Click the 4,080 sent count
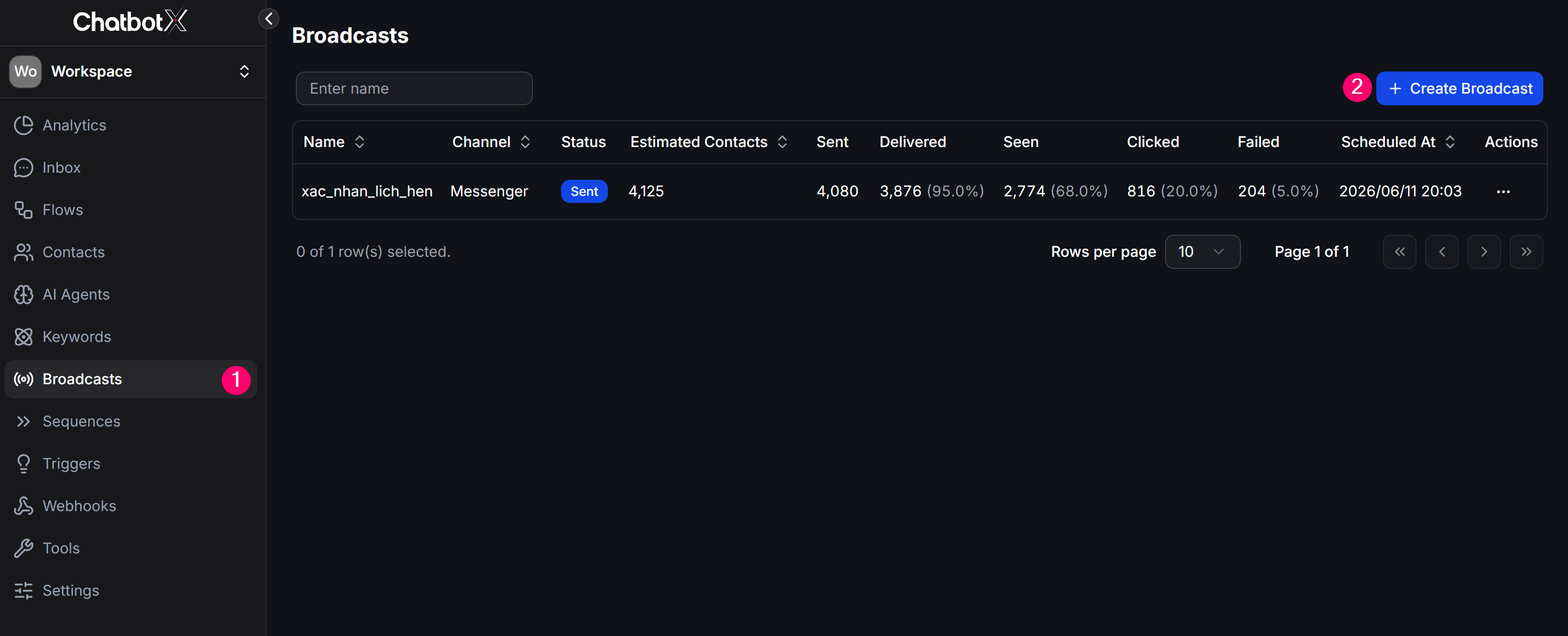The image size is (1568, 636). [x=837, y=191]
